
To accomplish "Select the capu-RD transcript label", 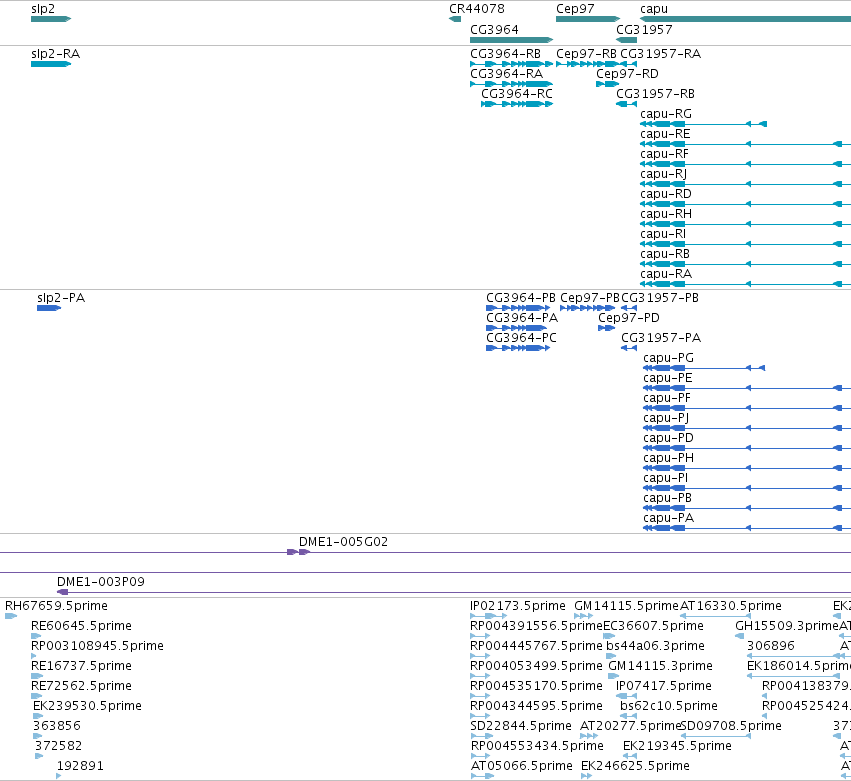I will (x=666, y=194).
